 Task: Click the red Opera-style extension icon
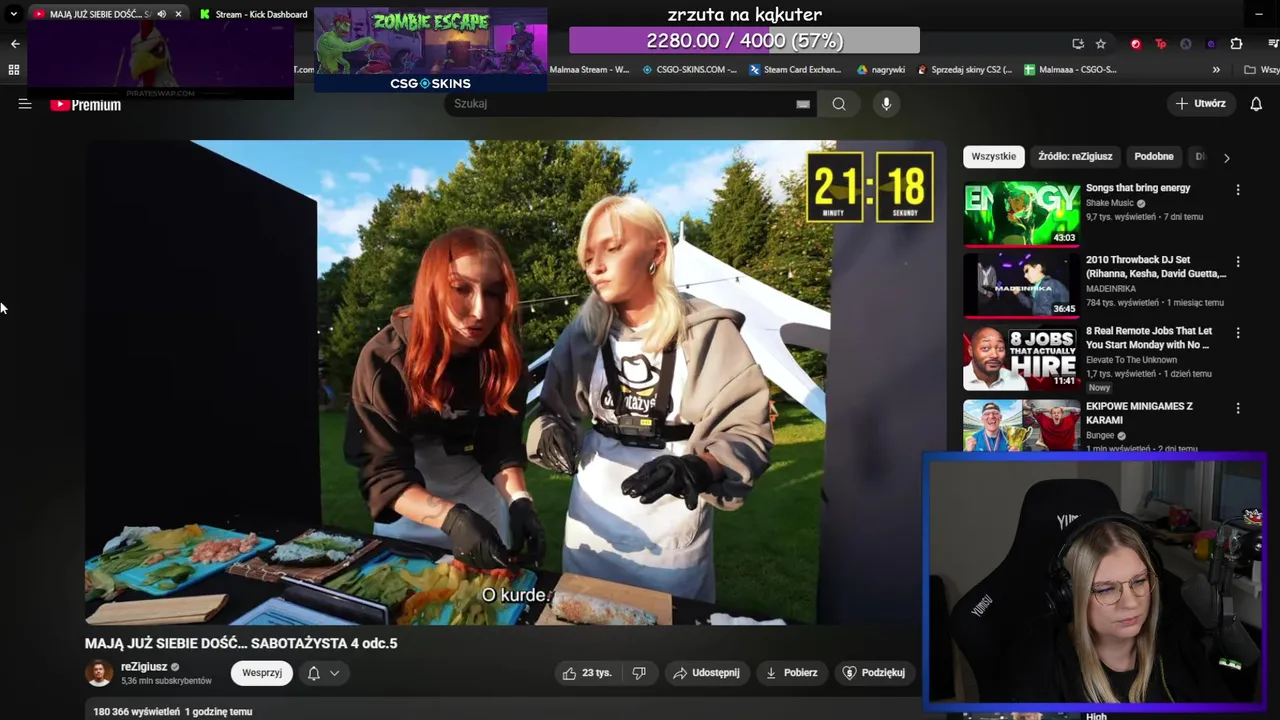[1135, 44]
